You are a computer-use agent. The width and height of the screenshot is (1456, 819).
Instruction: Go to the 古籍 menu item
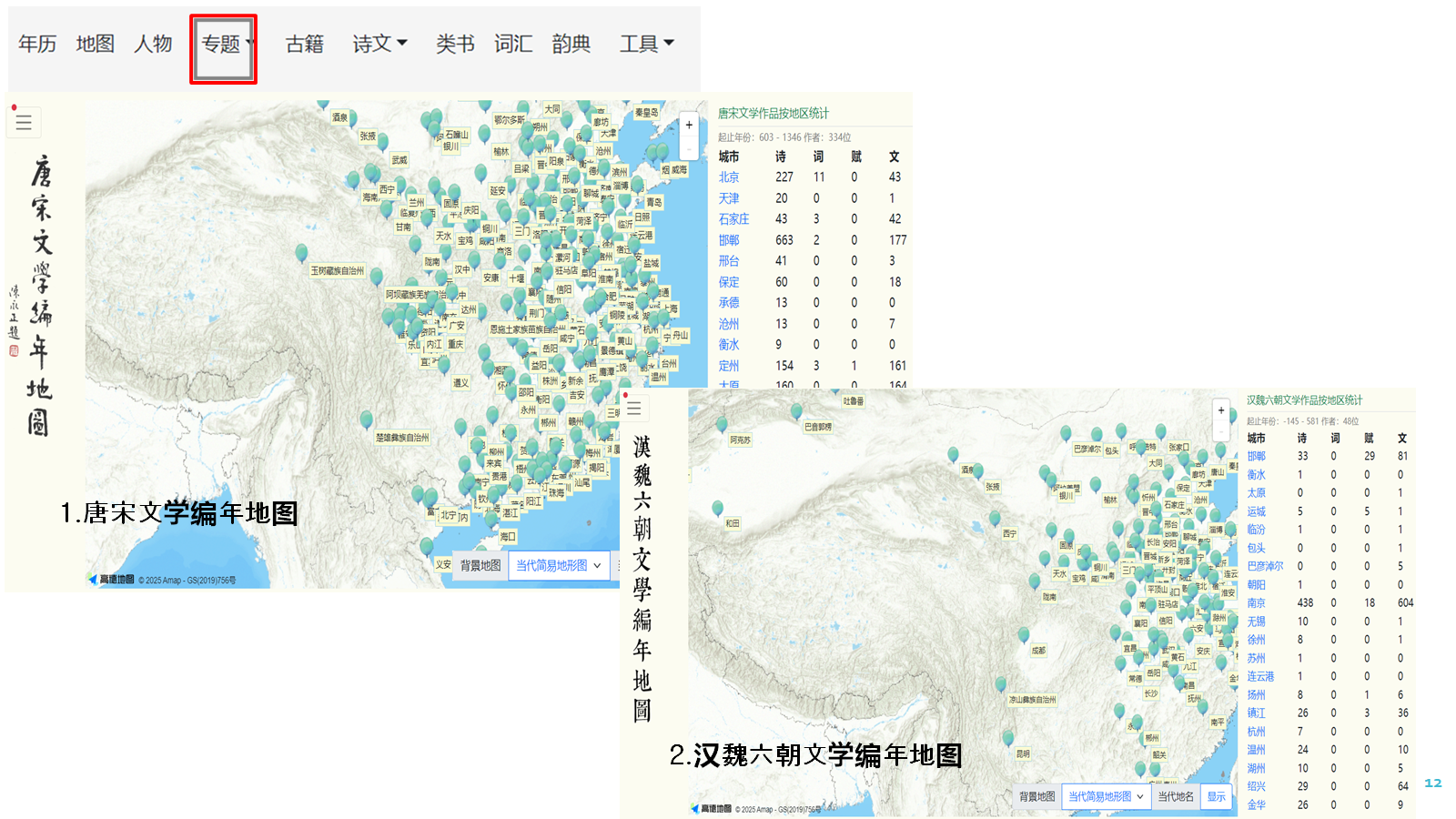coord(304,44)
